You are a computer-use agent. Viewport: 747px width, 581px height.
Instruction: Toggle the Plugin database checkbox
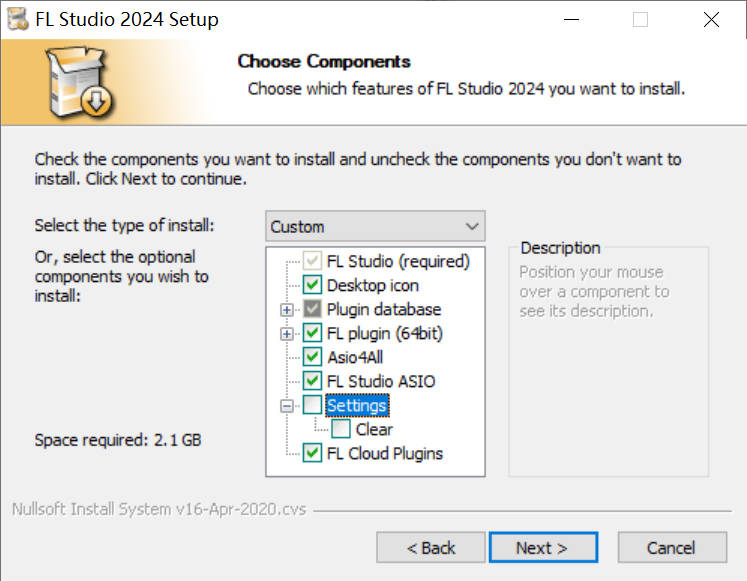[312, 309]
